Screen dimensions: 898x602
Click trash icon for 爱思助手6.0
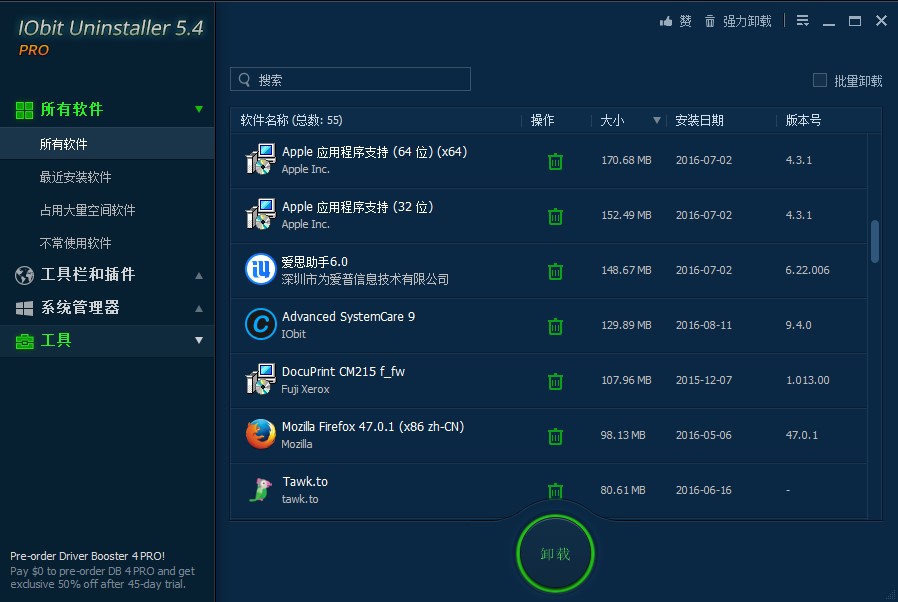[555, 272]
